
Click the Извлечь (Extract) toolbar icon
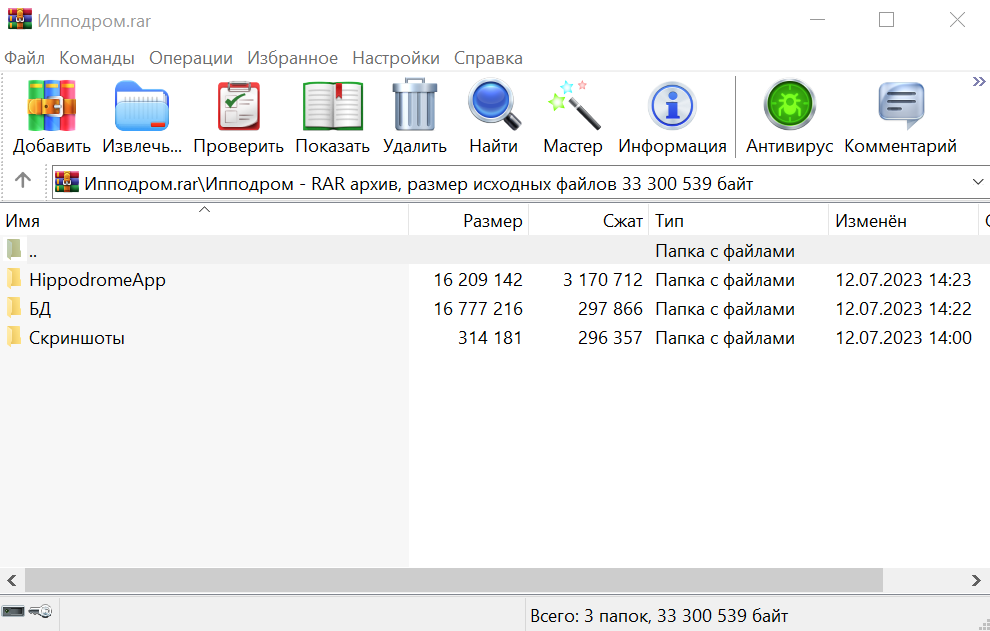pyautogui.click(x=142, y=106)
